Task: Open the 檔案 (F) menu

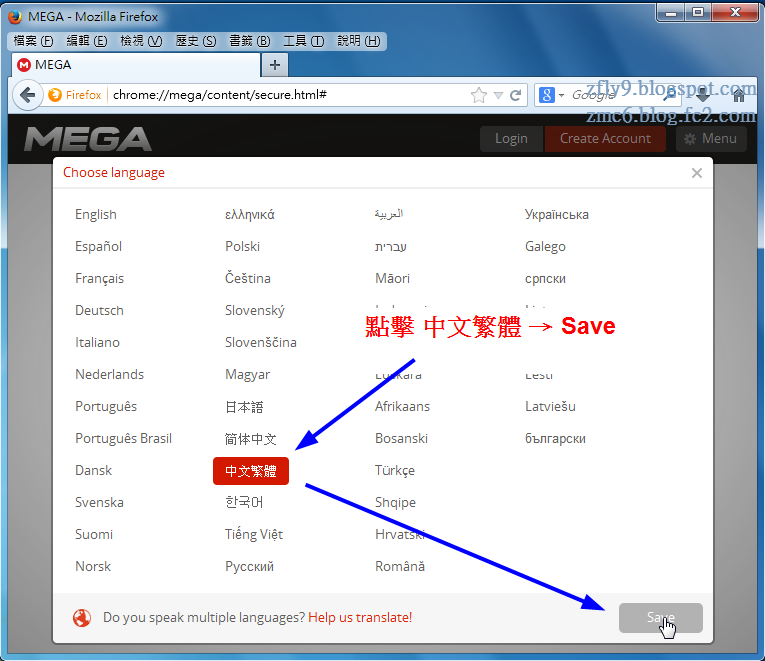Action: pos(33,41)
